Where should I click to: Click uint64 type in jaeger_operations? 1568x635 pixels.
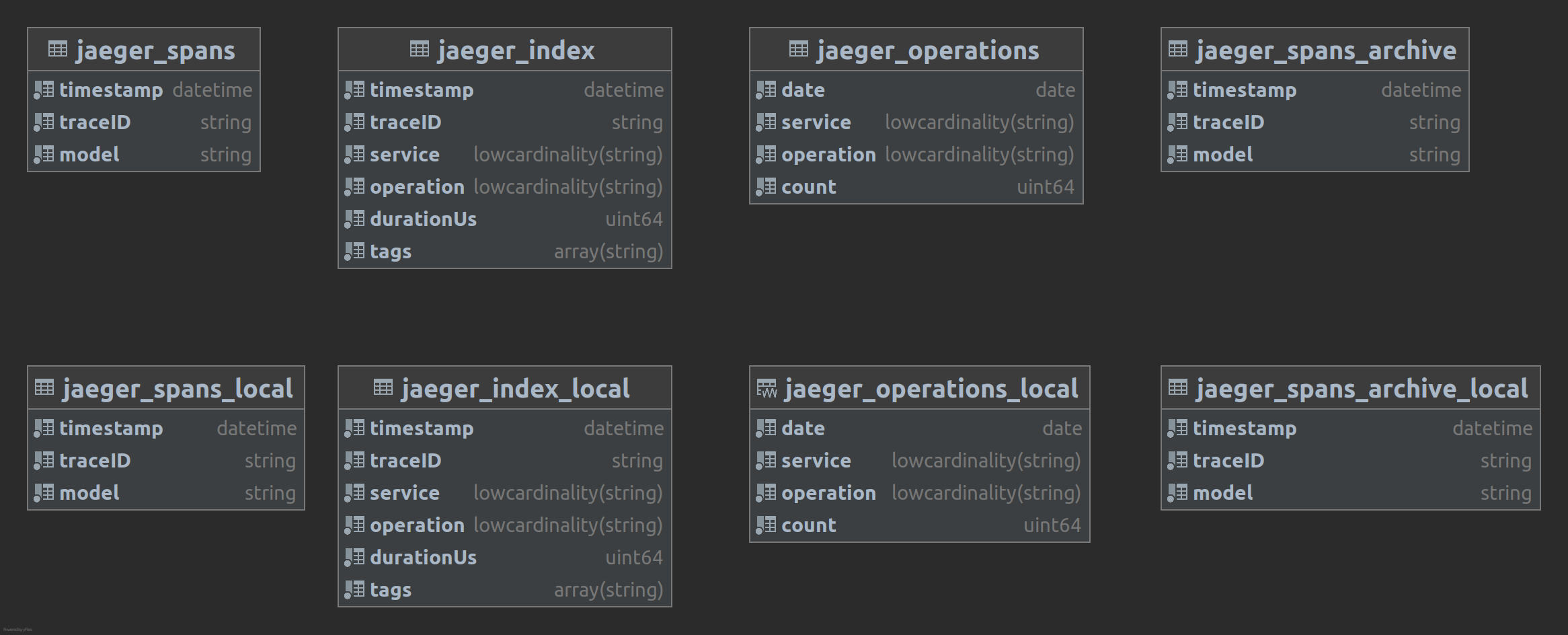(1046, 187)
